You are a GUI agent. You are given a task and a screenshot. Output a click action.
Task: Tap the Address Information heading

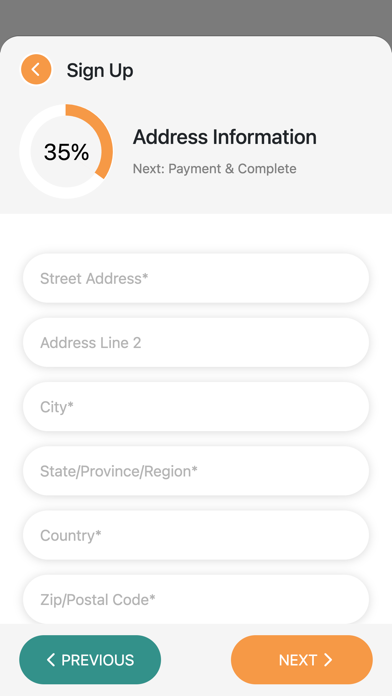[225, 137]
